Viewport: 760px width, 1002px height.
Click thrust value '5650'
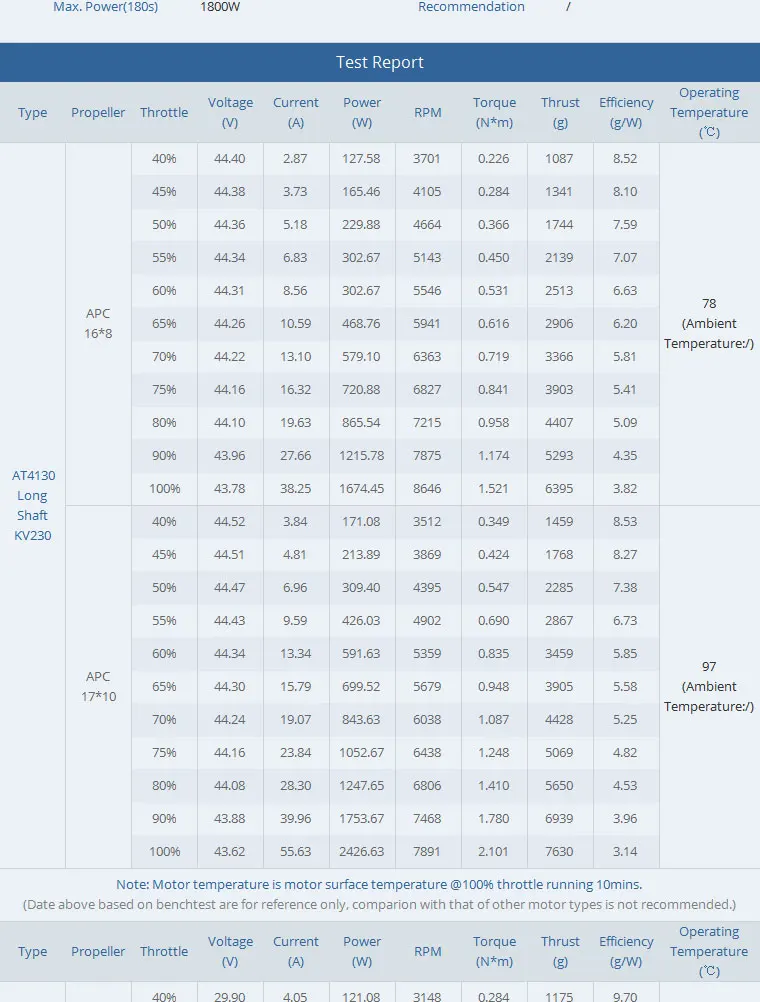(559, 786)
